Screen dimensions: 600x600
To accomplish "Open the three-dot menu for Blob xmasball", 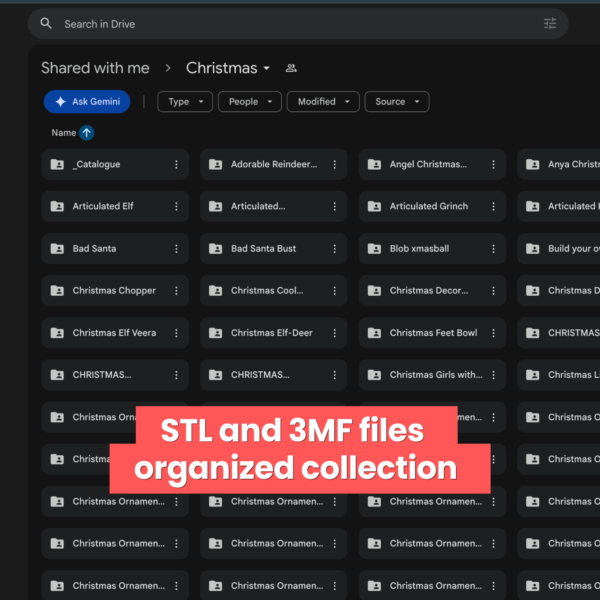I will click(494, 249).
